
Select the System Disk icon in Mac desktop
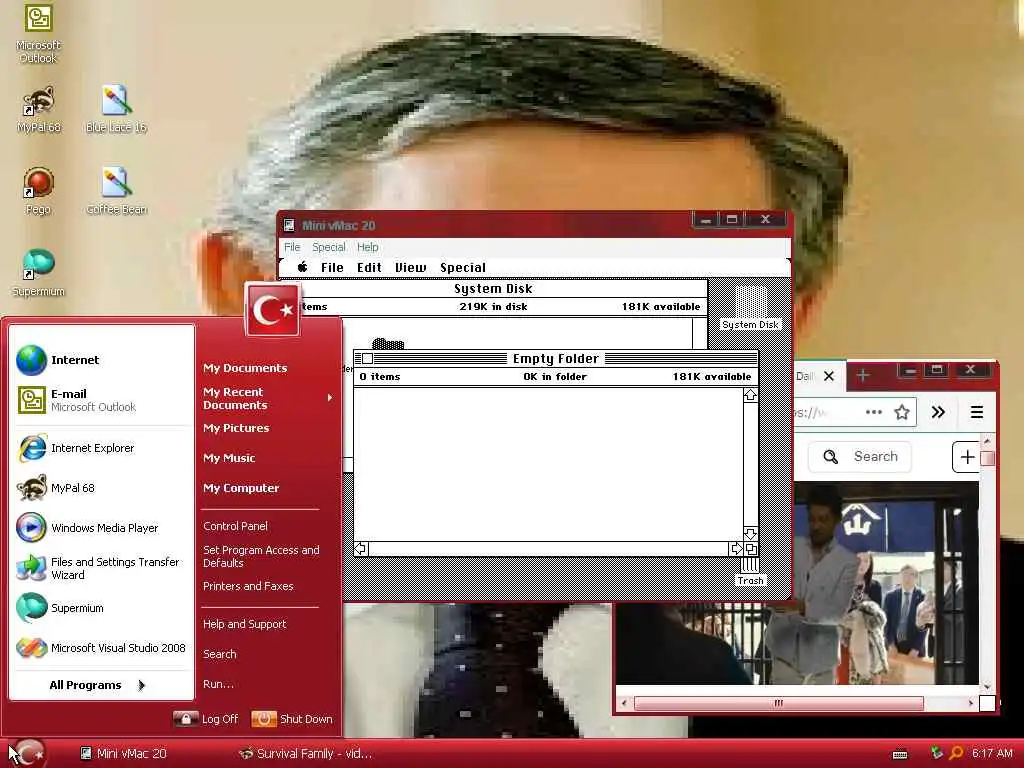750,308
